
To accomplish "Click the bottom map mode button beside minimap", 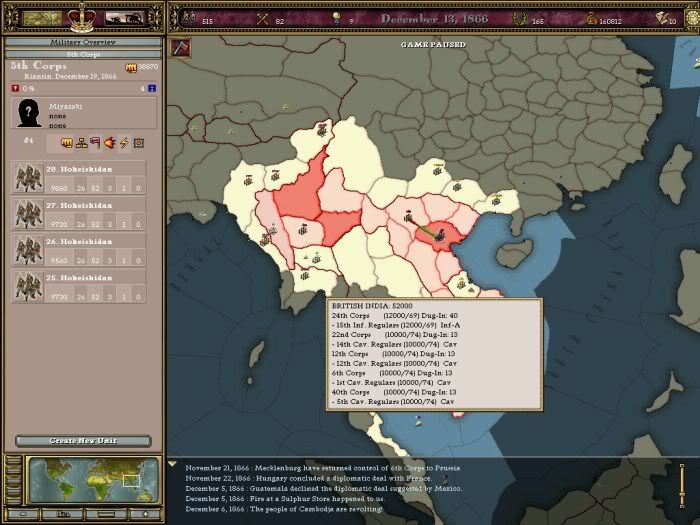I will (13, 498).
